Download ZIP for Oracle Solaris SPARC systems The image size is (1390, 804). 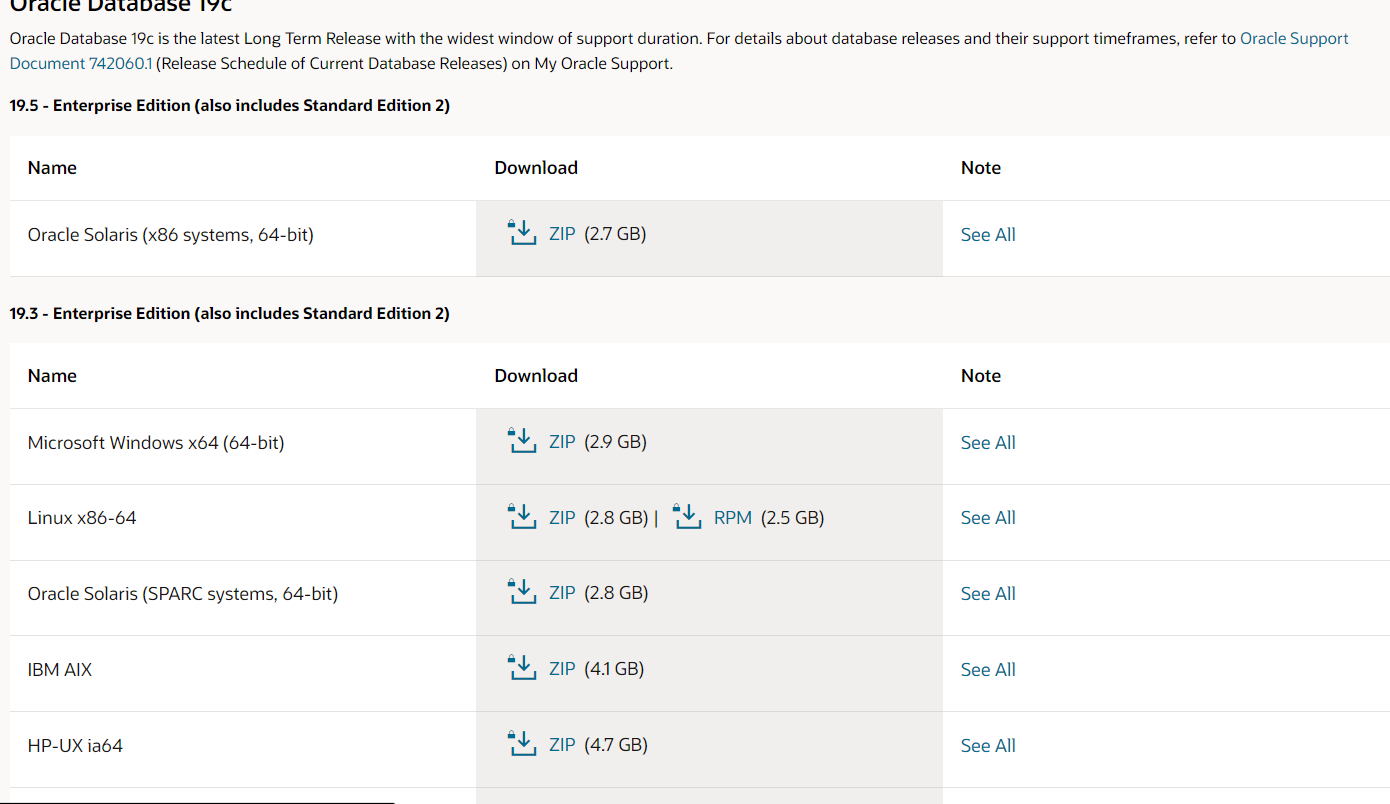[x=562, y=593]
